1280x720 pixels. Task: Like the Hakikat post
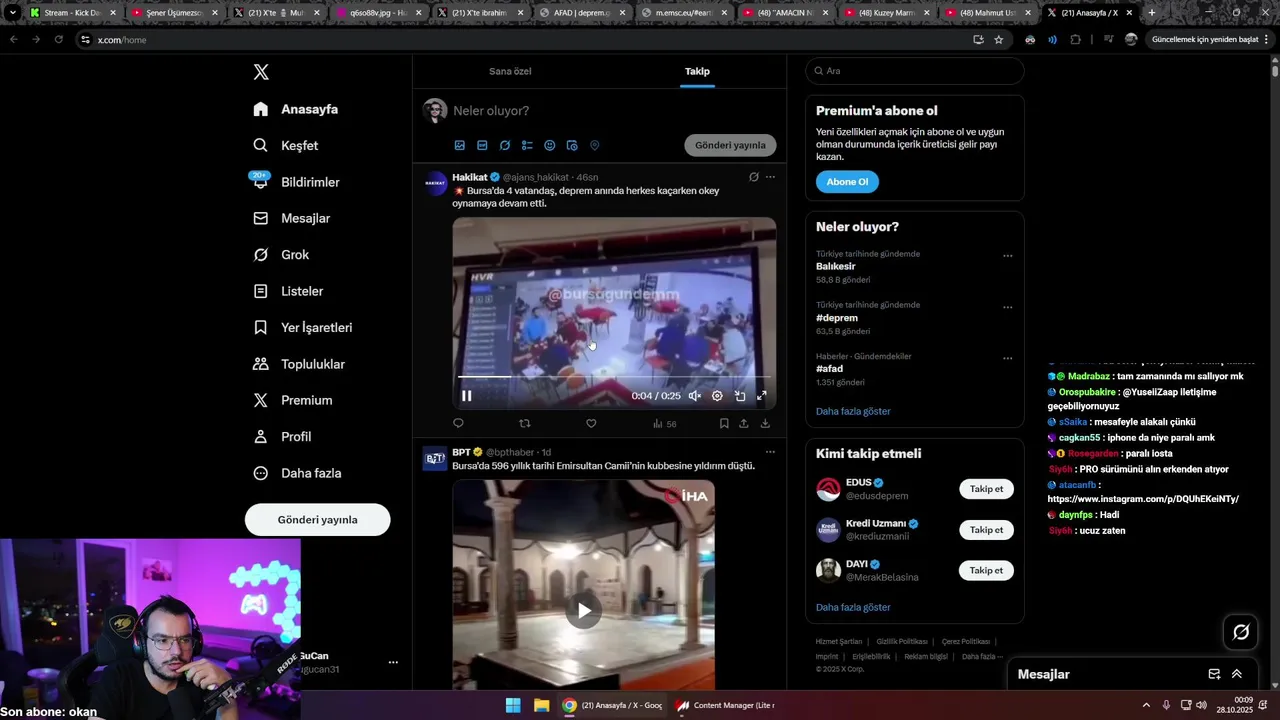591,424
